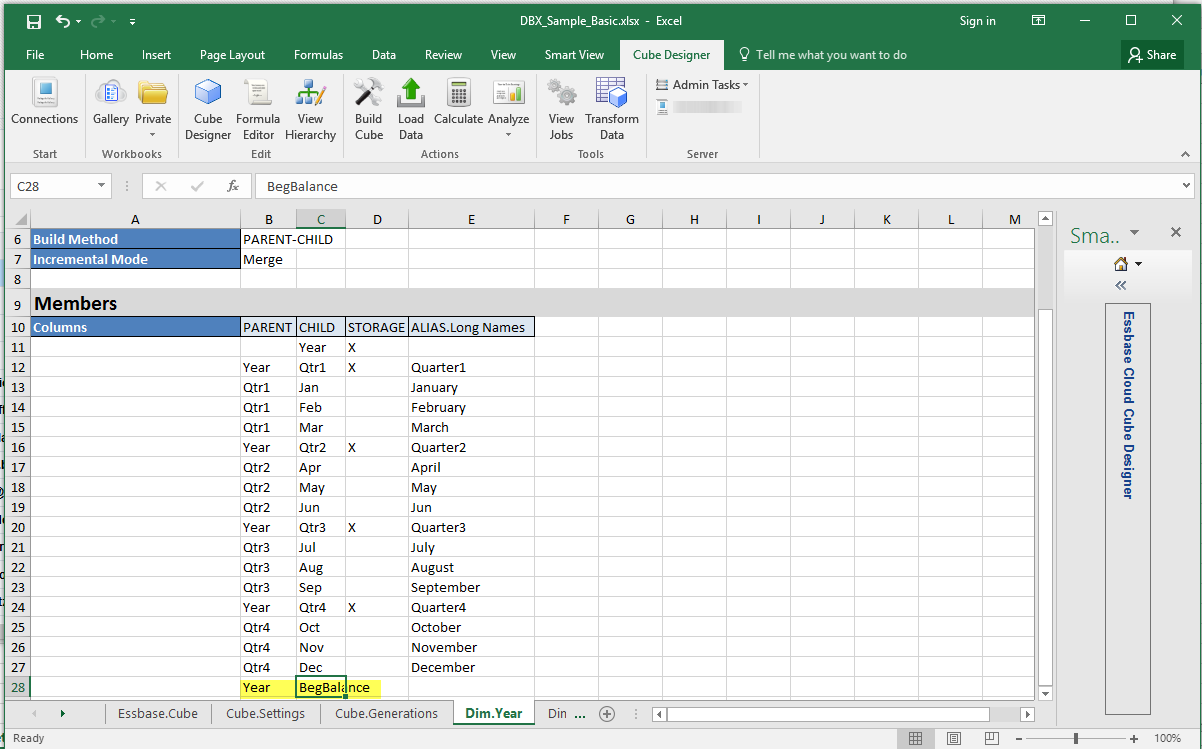1202x749 pixels.
Task: Open the Connections tool in ribbon
Action: 44,103
